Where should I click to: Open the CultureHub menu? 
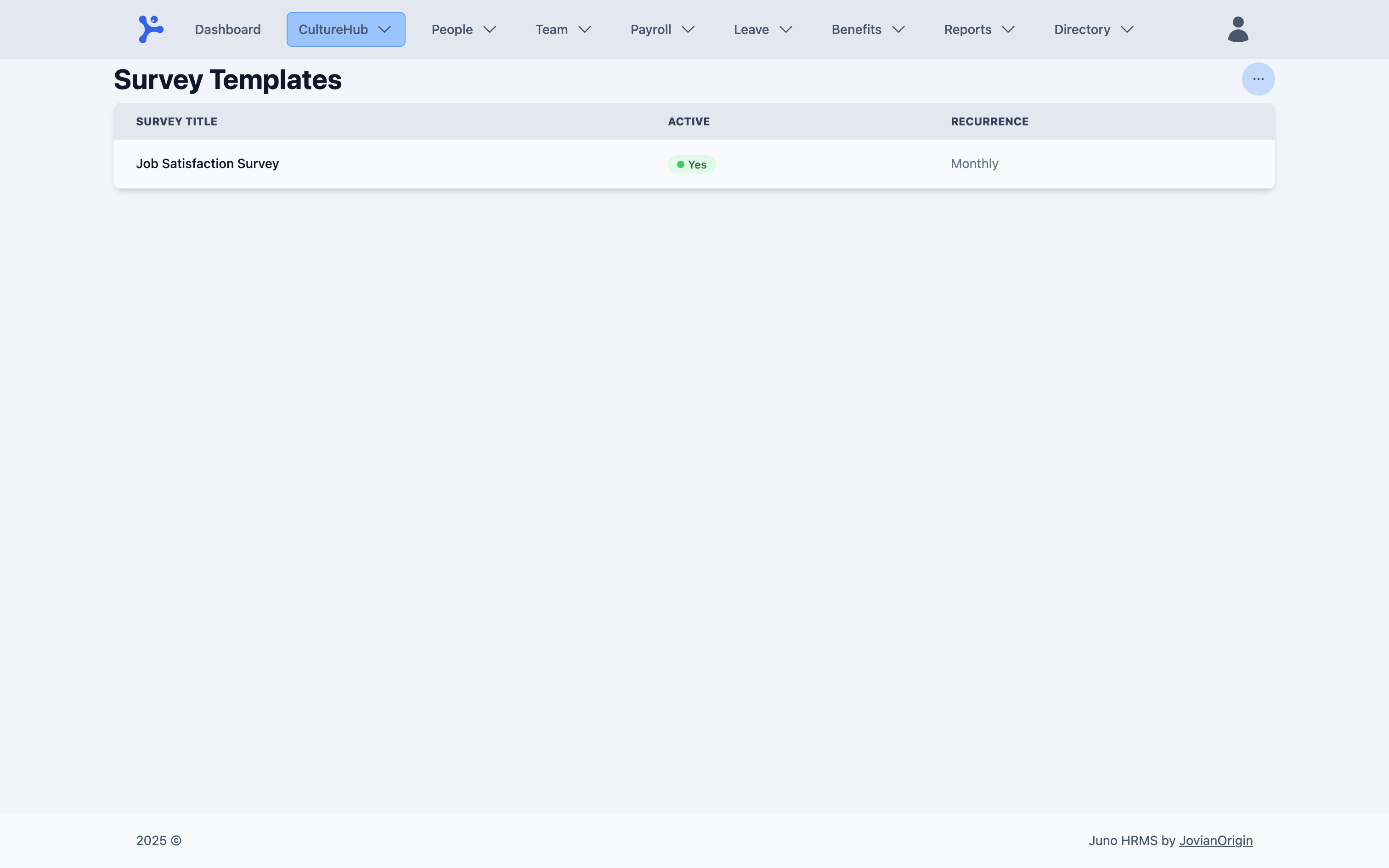345,29
